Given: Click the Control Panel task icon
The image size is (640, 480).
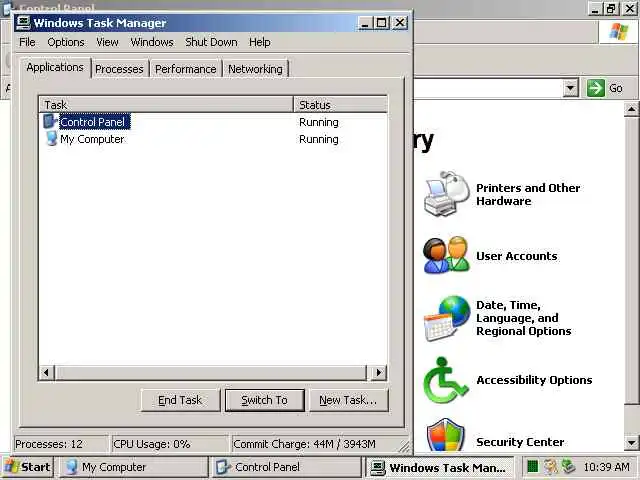Looking at the screenshot, I should [50, 121].
